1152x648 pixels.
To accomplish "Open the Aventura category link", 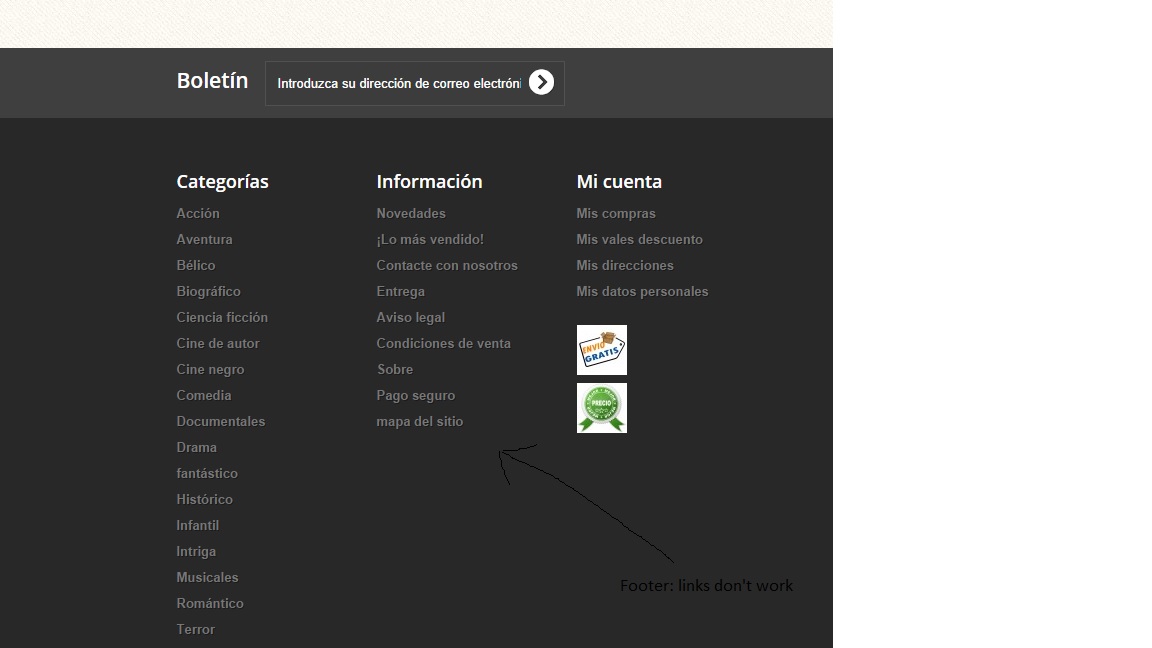I will coord(204,240).
